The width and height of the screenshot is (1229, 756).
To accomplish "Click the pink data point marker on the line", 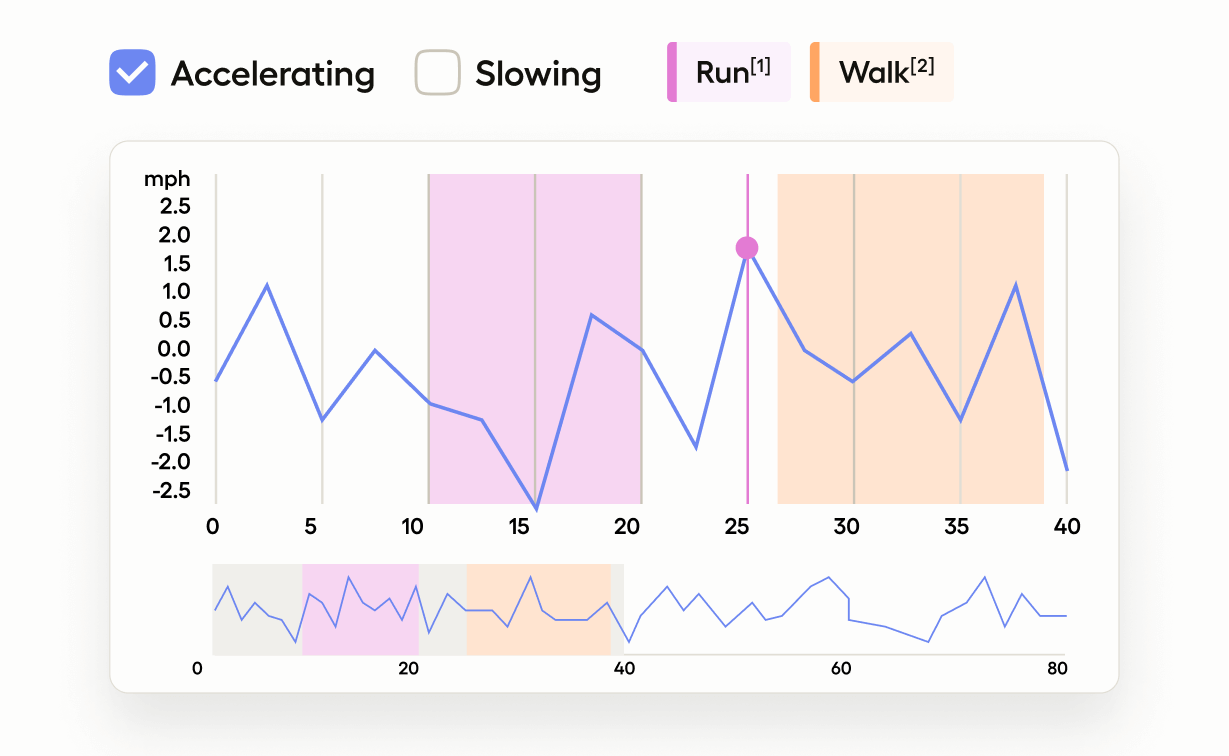I will (747, 248).
